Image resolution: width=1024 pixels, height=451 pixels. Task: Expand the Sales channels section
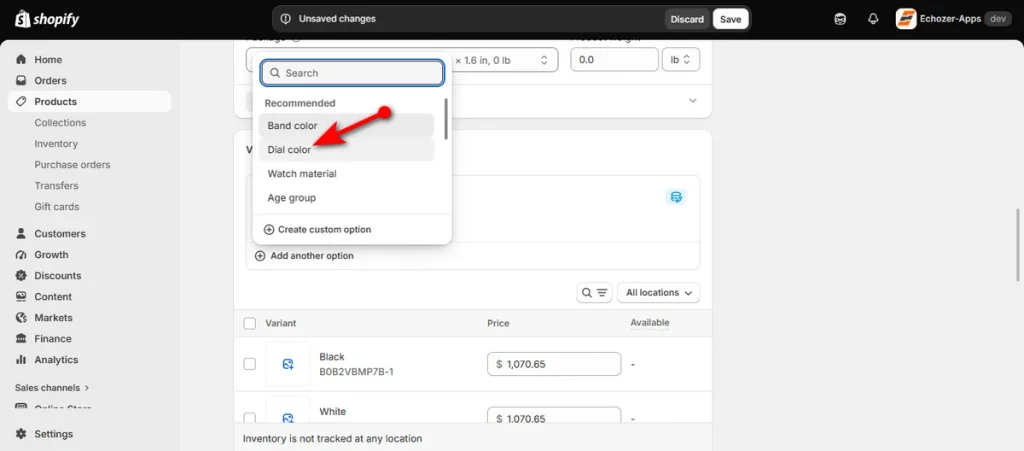click(52, 388)
